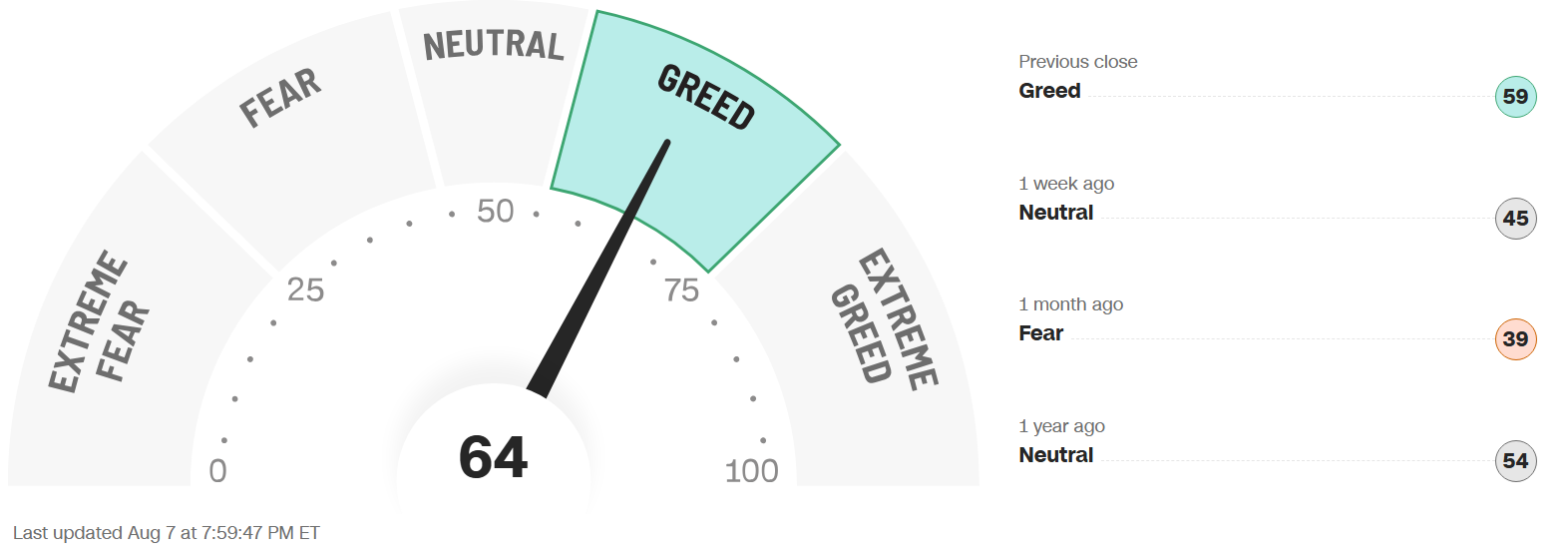
Task: Click the gray 54 one year ago badge
Action: [1515, 461]
